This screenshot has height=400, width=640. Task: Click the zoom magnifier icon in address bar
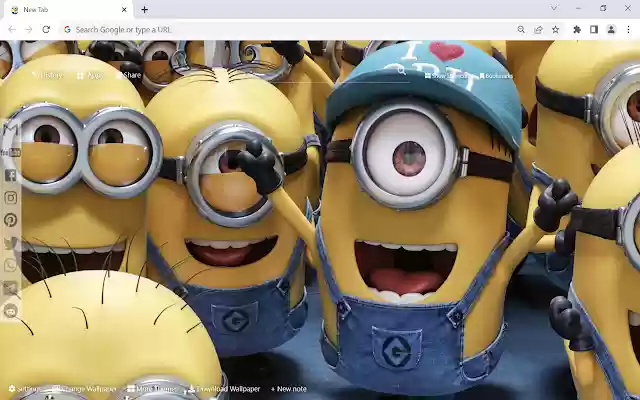click(521, 29)
